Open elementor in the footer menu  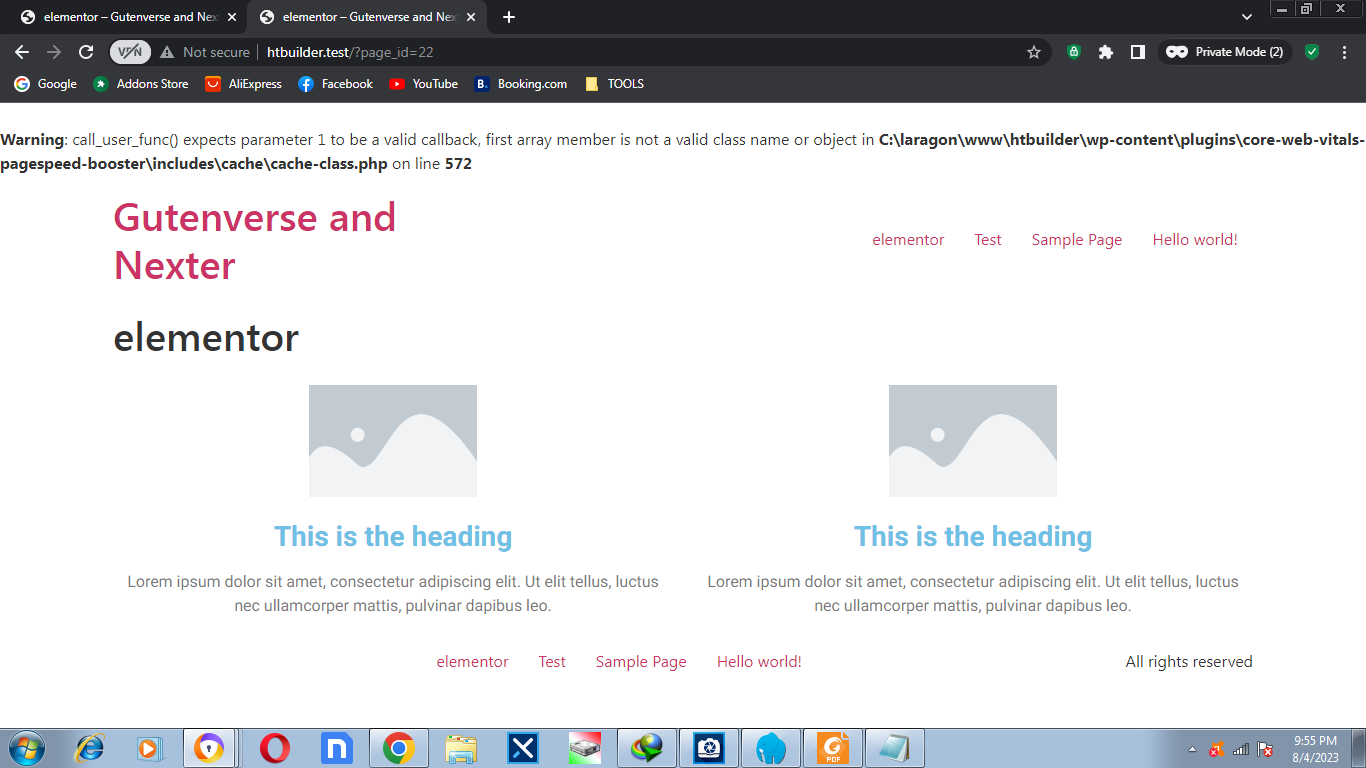(472, 662)
